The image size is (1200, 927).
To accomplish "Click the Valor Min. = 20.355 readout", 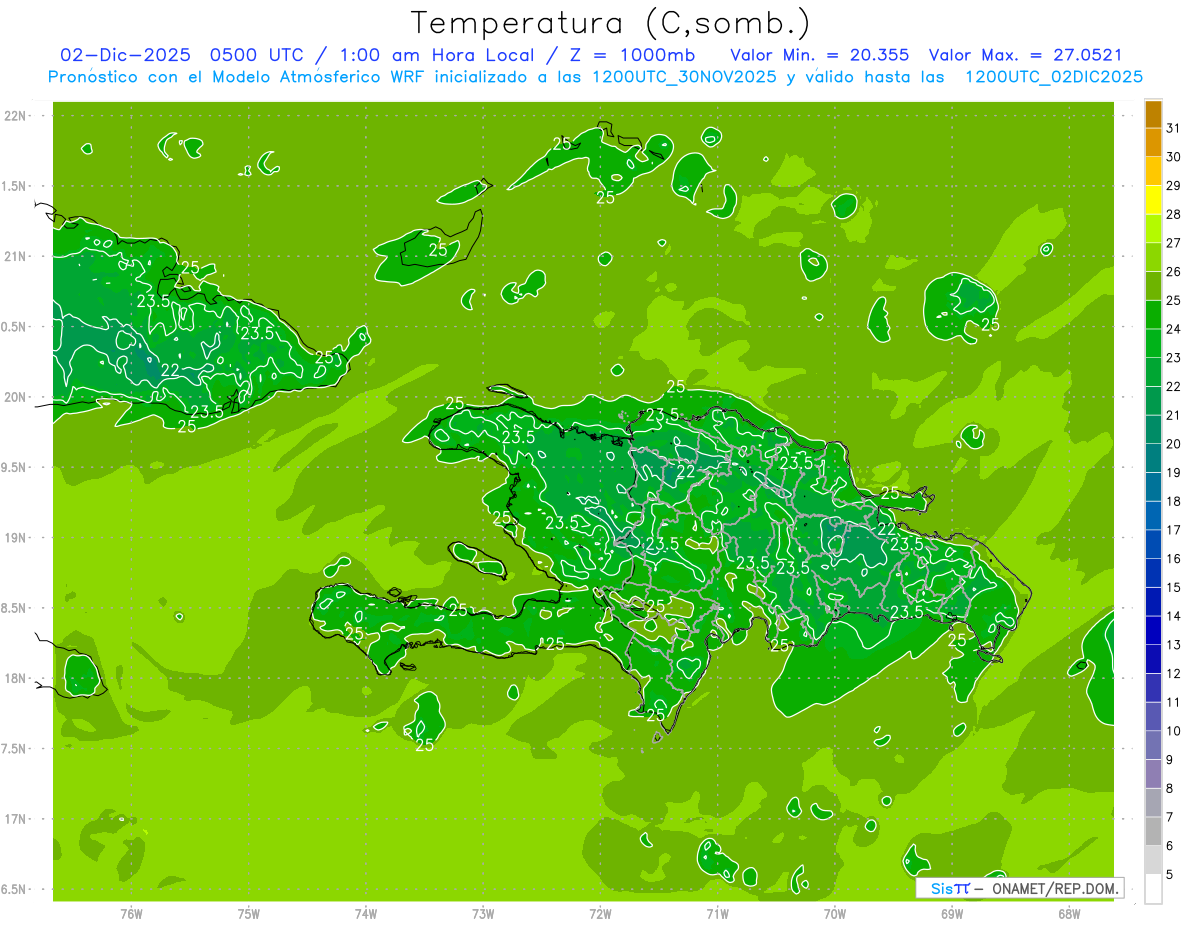I will tap(818, 54).
